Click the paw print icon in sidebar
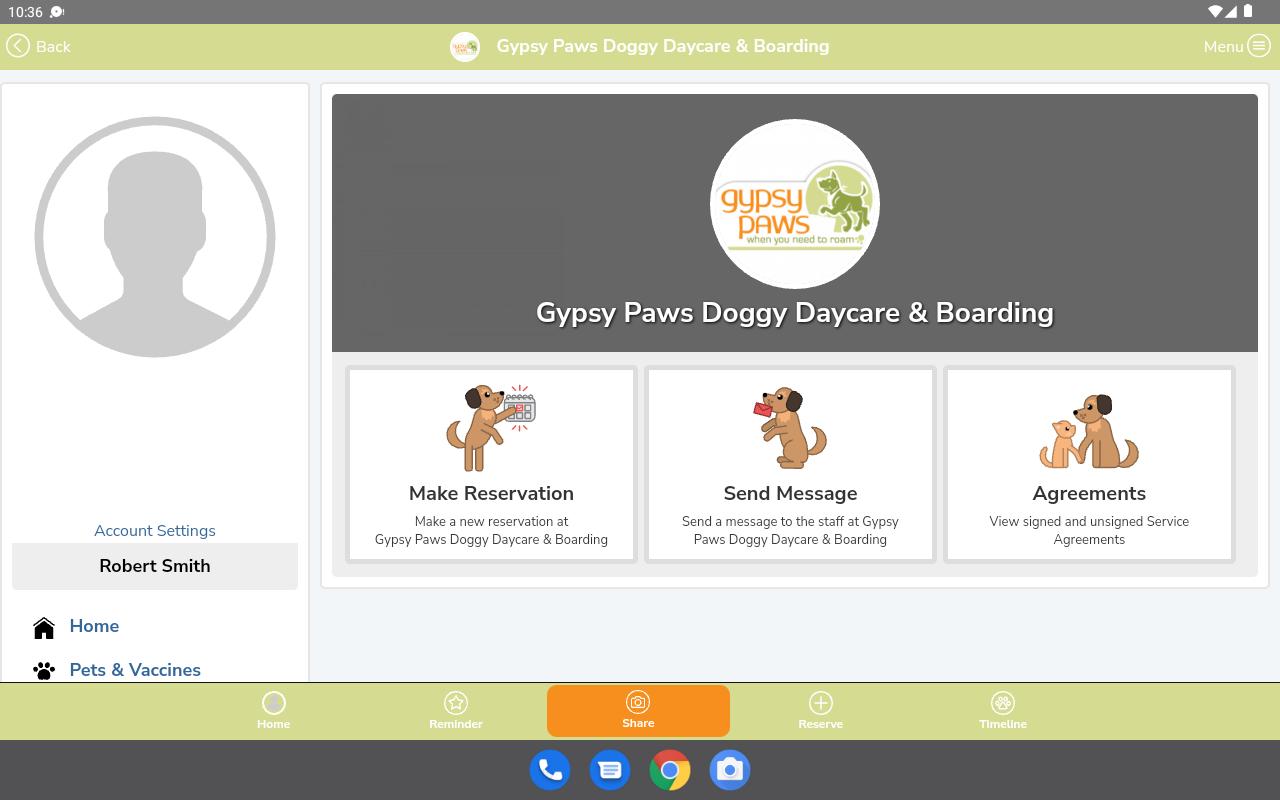 click(44, 671)
